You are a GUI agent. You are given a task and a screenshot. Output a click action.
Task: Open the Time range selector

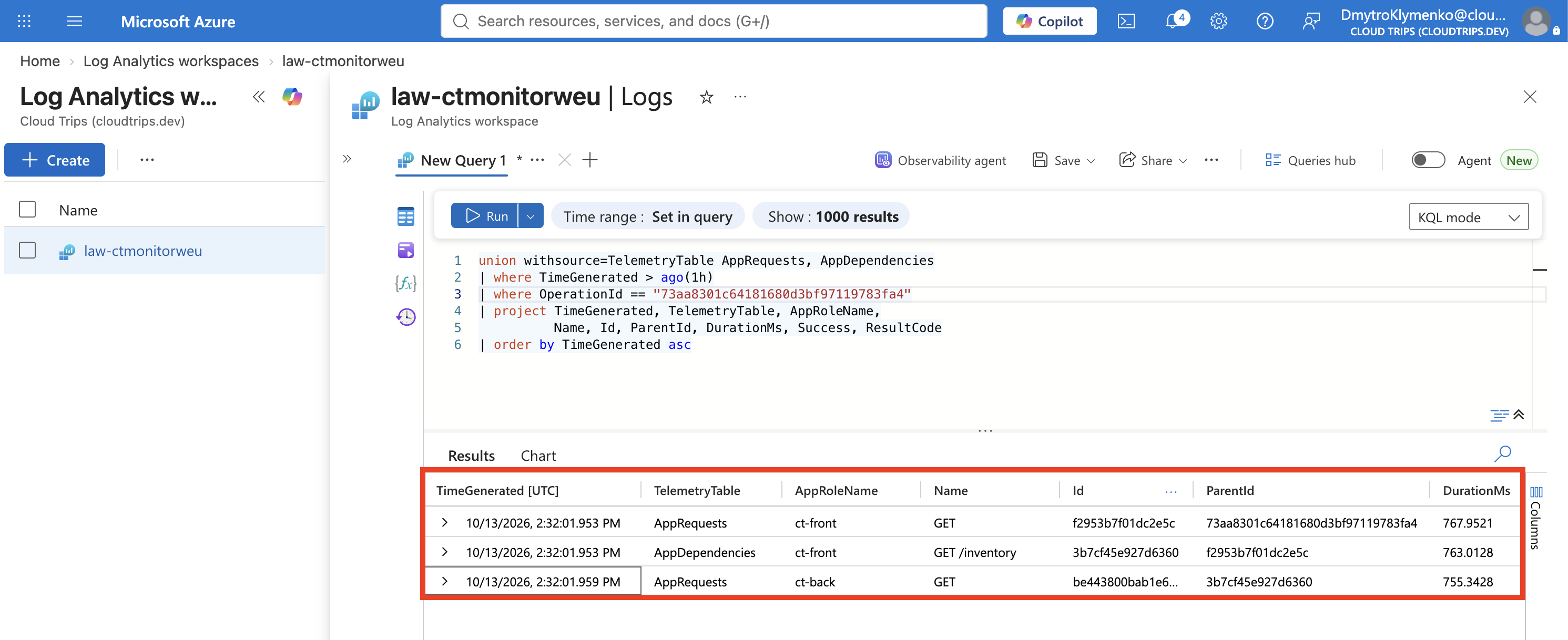(648, 216)
